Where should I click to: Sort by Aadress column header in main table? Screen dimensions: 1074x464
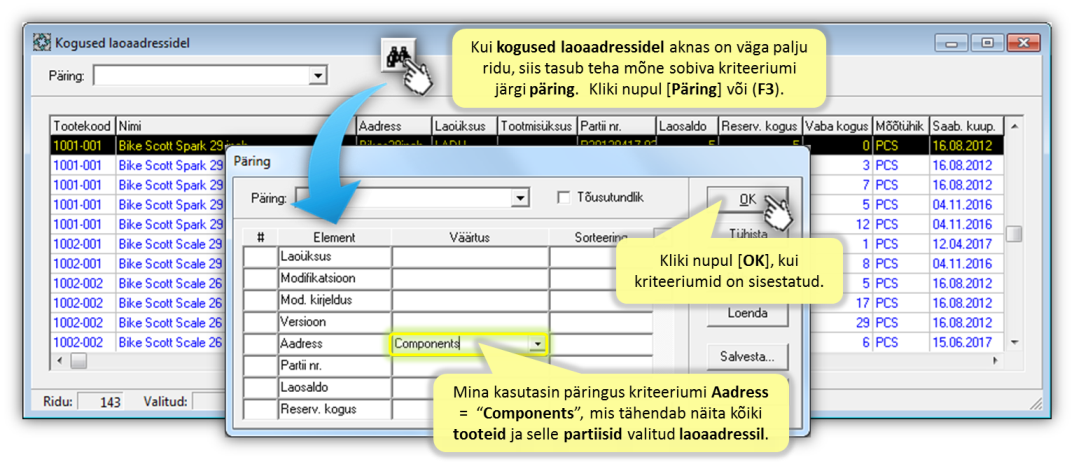click(395, 127)
